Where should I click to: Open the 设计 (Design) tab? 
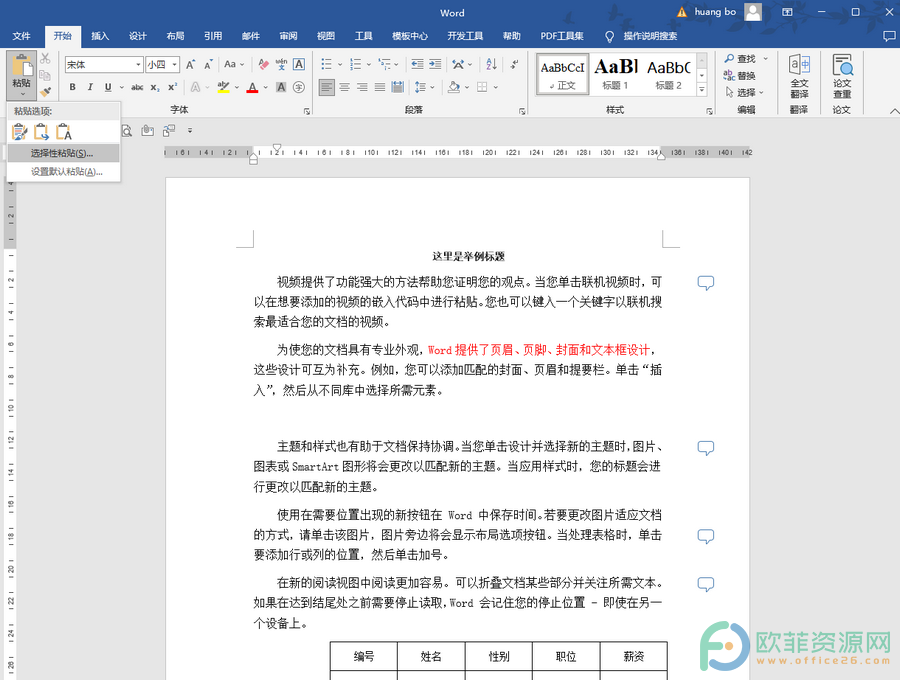point(137,36)
